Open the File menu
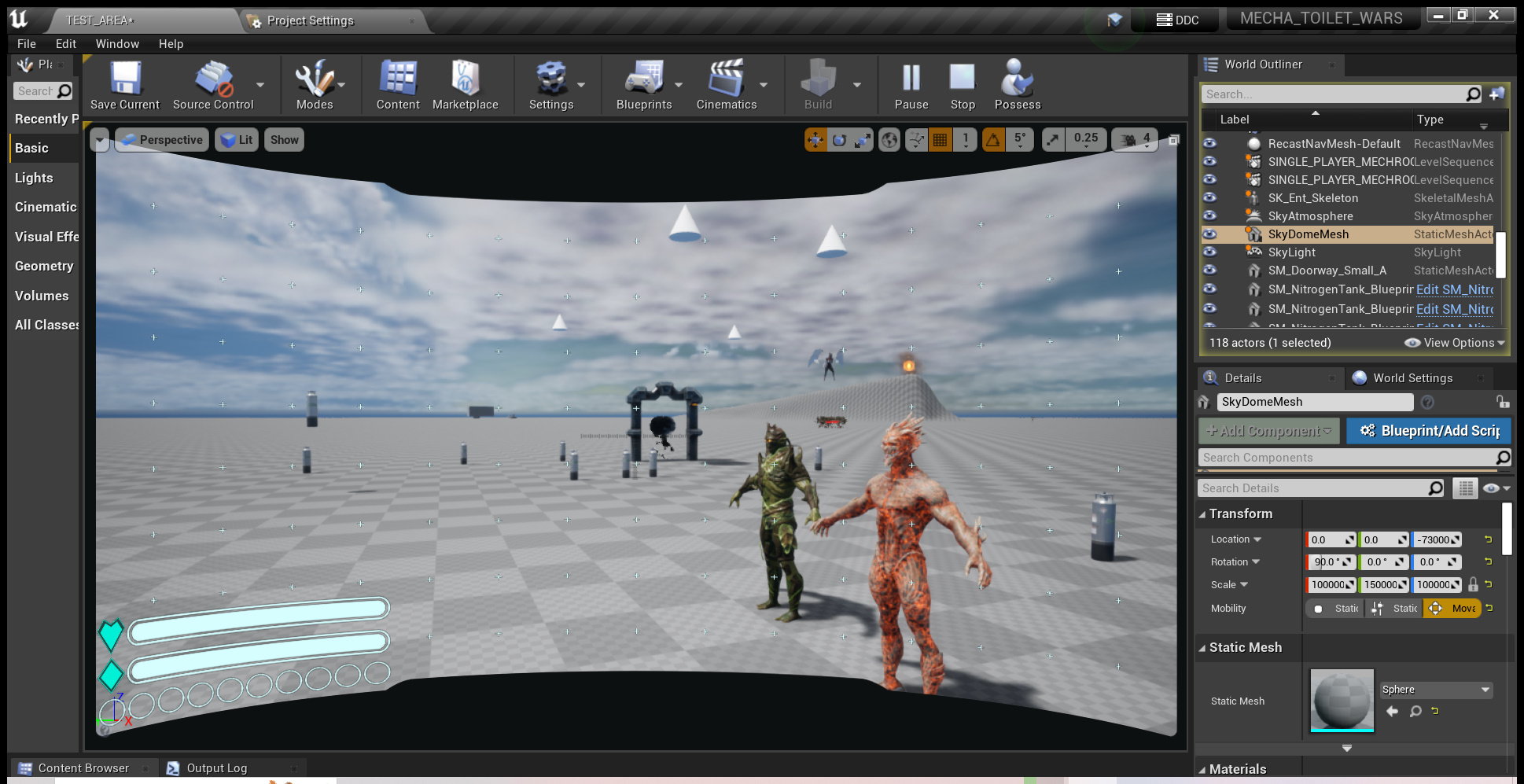1524x784 pixels. point(27,44)
